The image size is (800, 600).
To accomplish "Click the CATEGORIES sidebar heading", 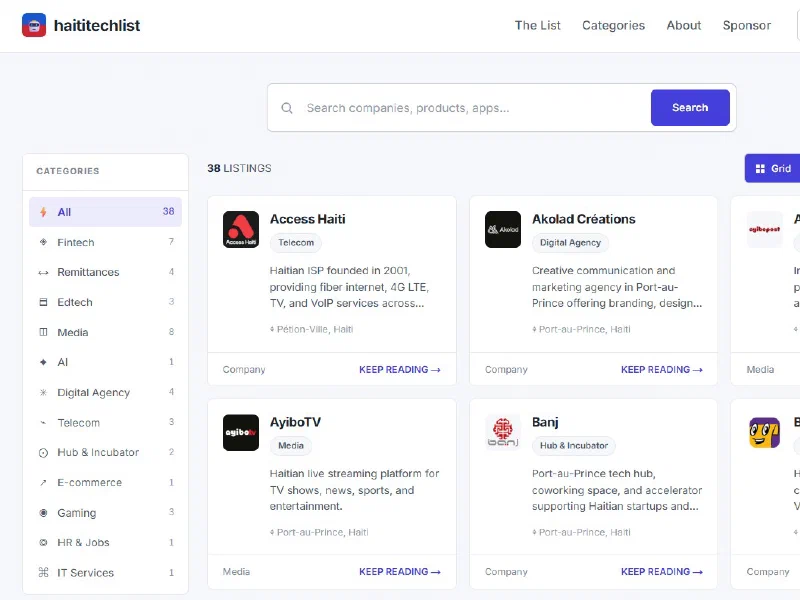I will 68,171.
